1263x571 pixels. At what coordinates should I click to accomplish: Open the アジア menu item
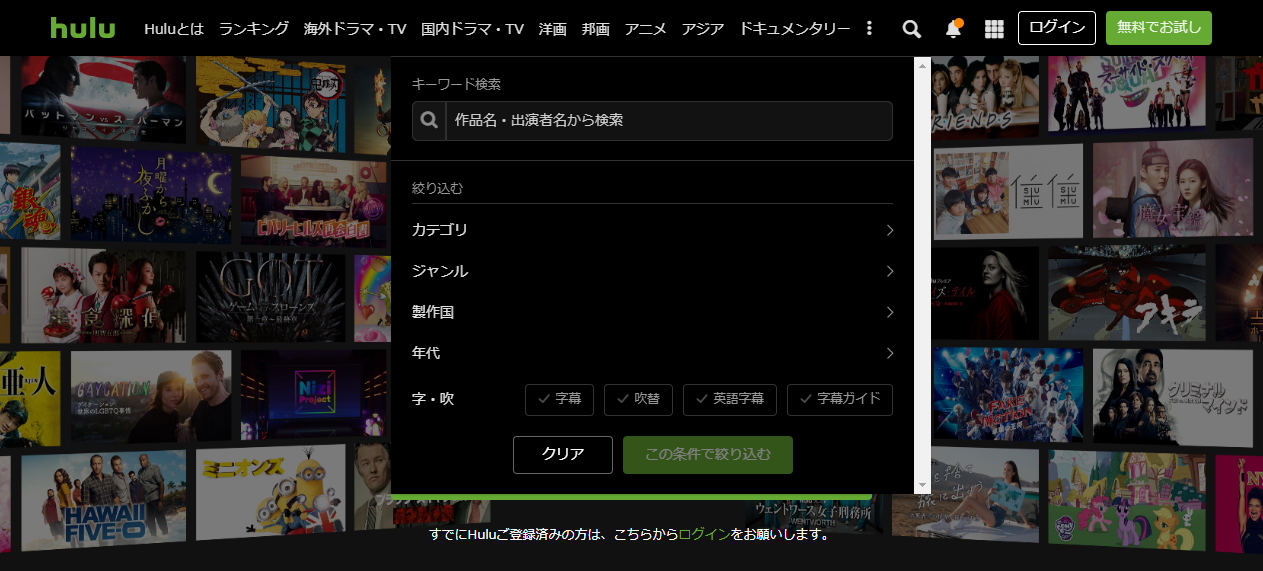703,29
